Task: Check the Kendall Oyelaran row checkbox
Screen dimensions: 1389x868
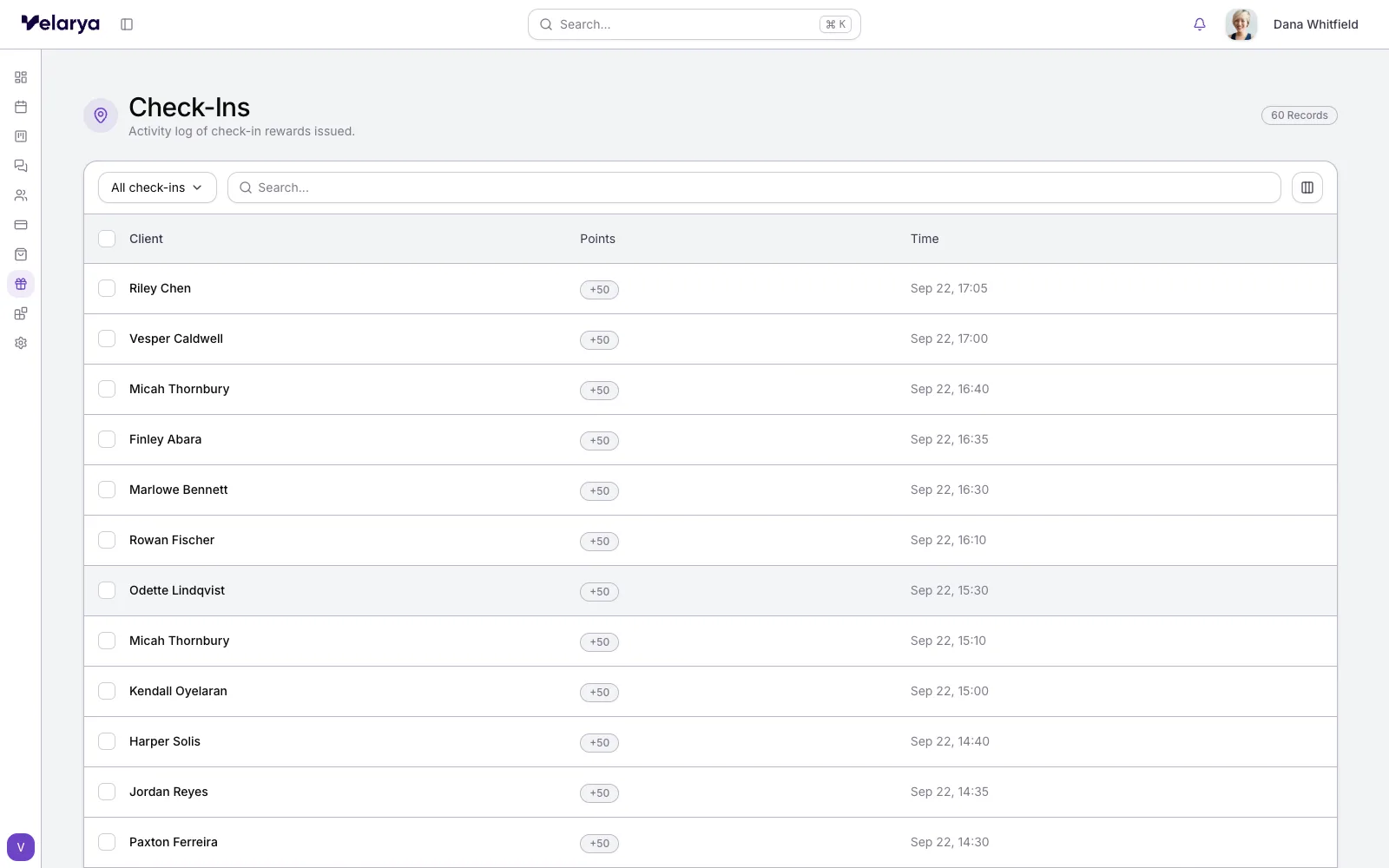Action: [107, 691]
